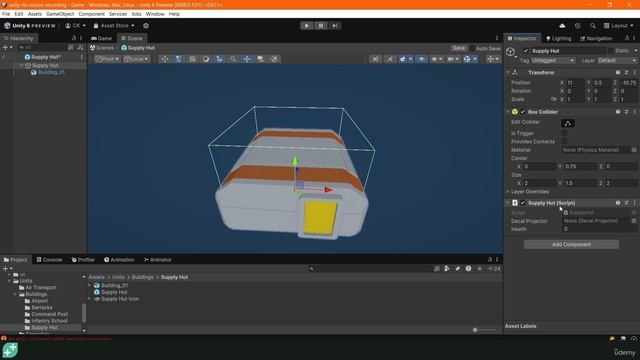
Task: Open the File menu
Action: pos(6,14)
